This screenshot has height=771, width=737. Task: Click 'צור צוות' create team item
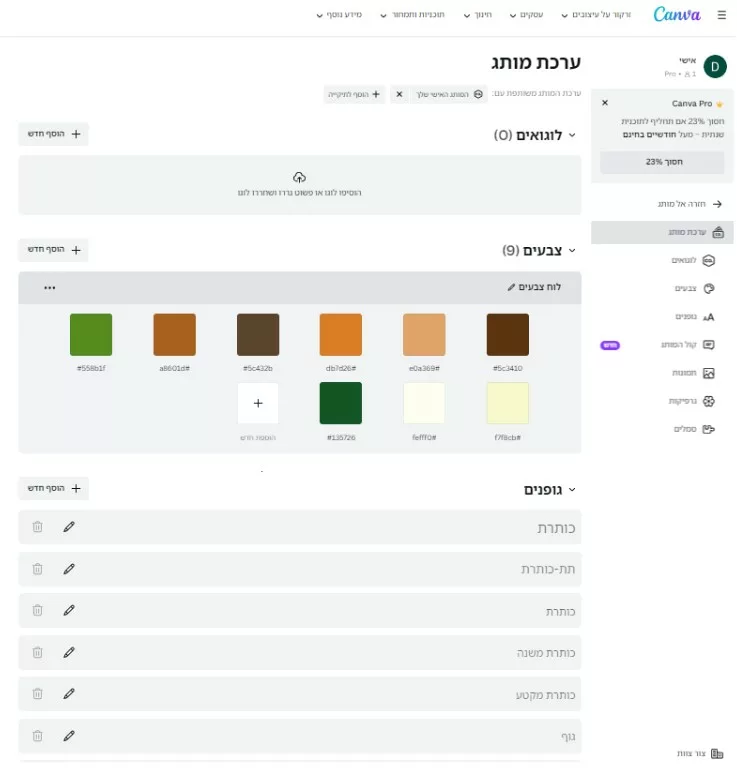click(x=700, y=753)
